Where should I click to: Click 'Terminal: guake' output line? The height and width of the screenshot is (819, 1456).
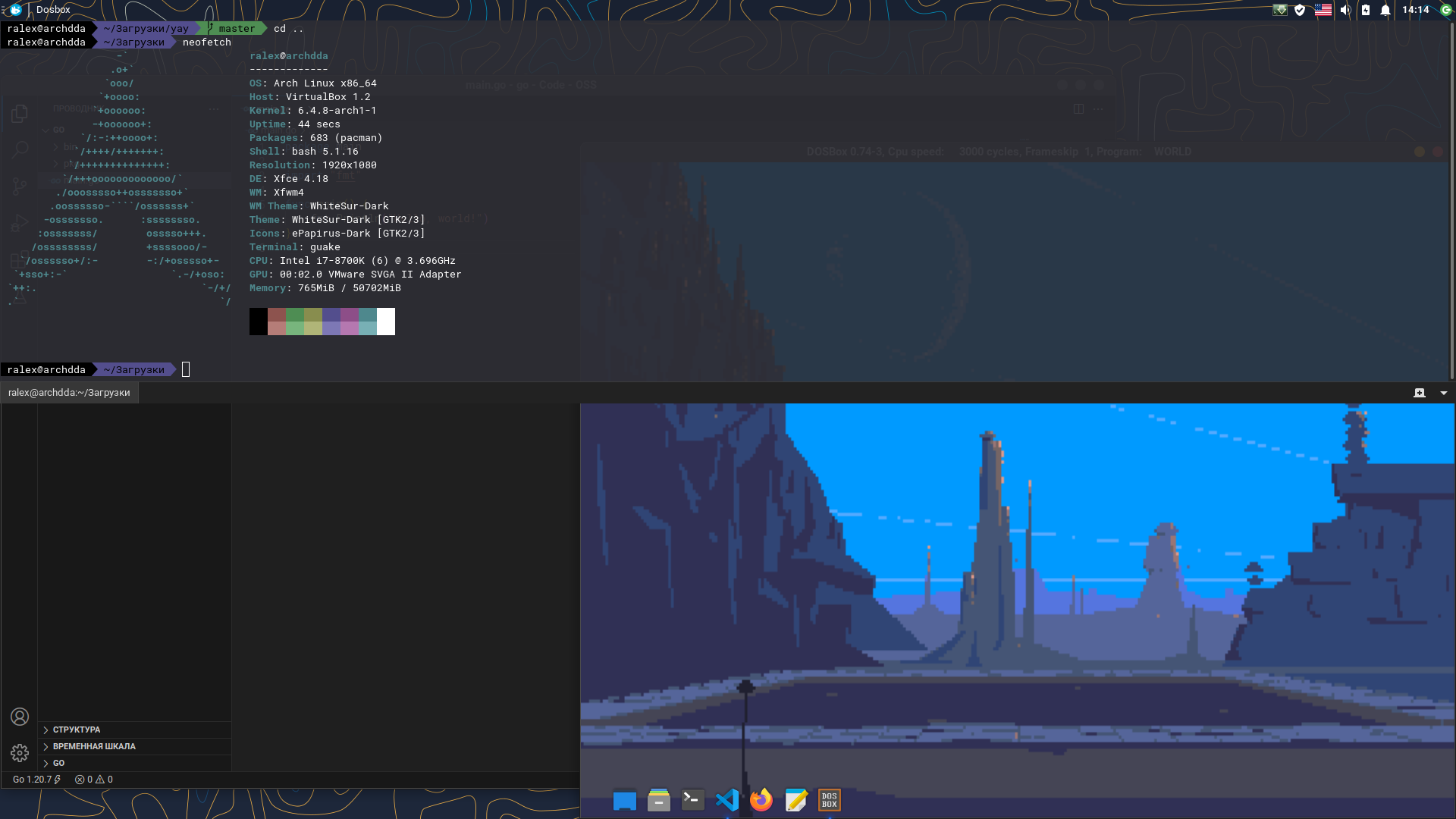tap(295, 247)
